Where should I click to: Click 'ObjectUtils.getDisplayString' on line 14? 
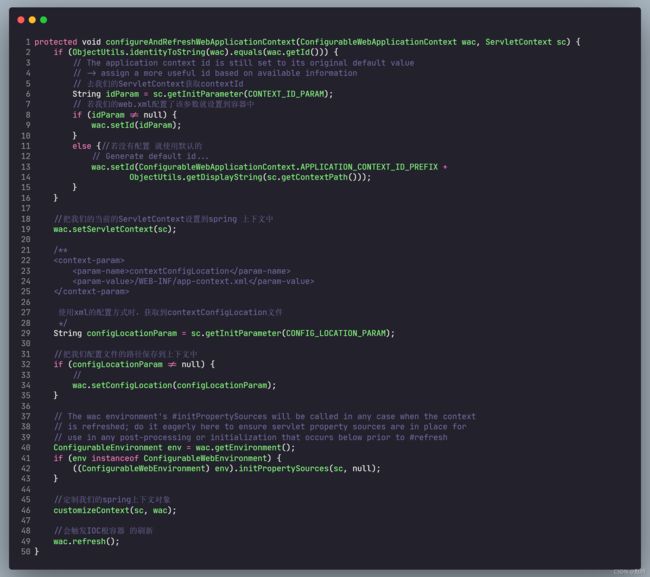pyautogui.click(x=196, y=177)
